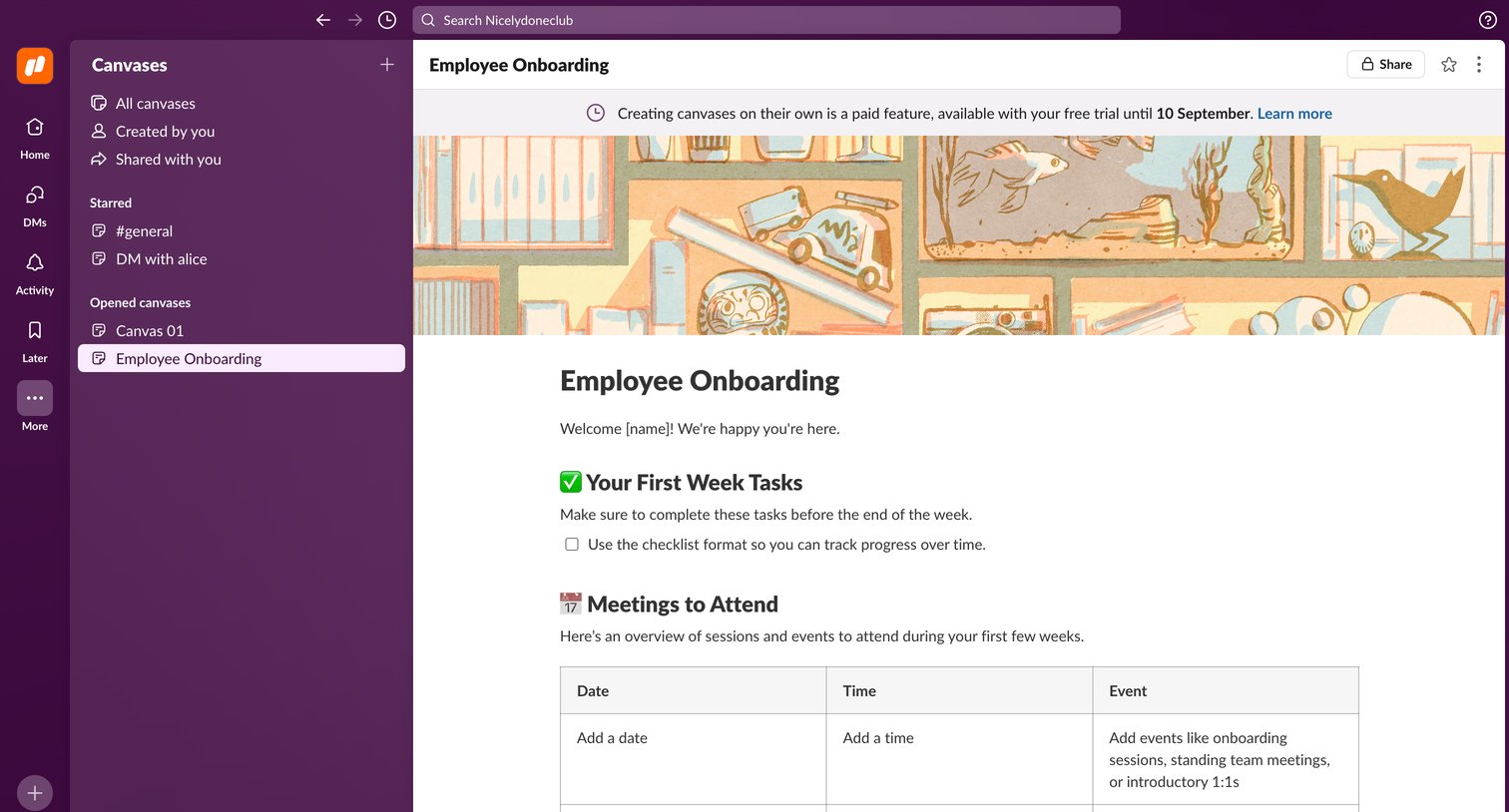The image size is (1509, 812).
Task: Click the Employee Onboarding document heading
Action: (700, 381)
